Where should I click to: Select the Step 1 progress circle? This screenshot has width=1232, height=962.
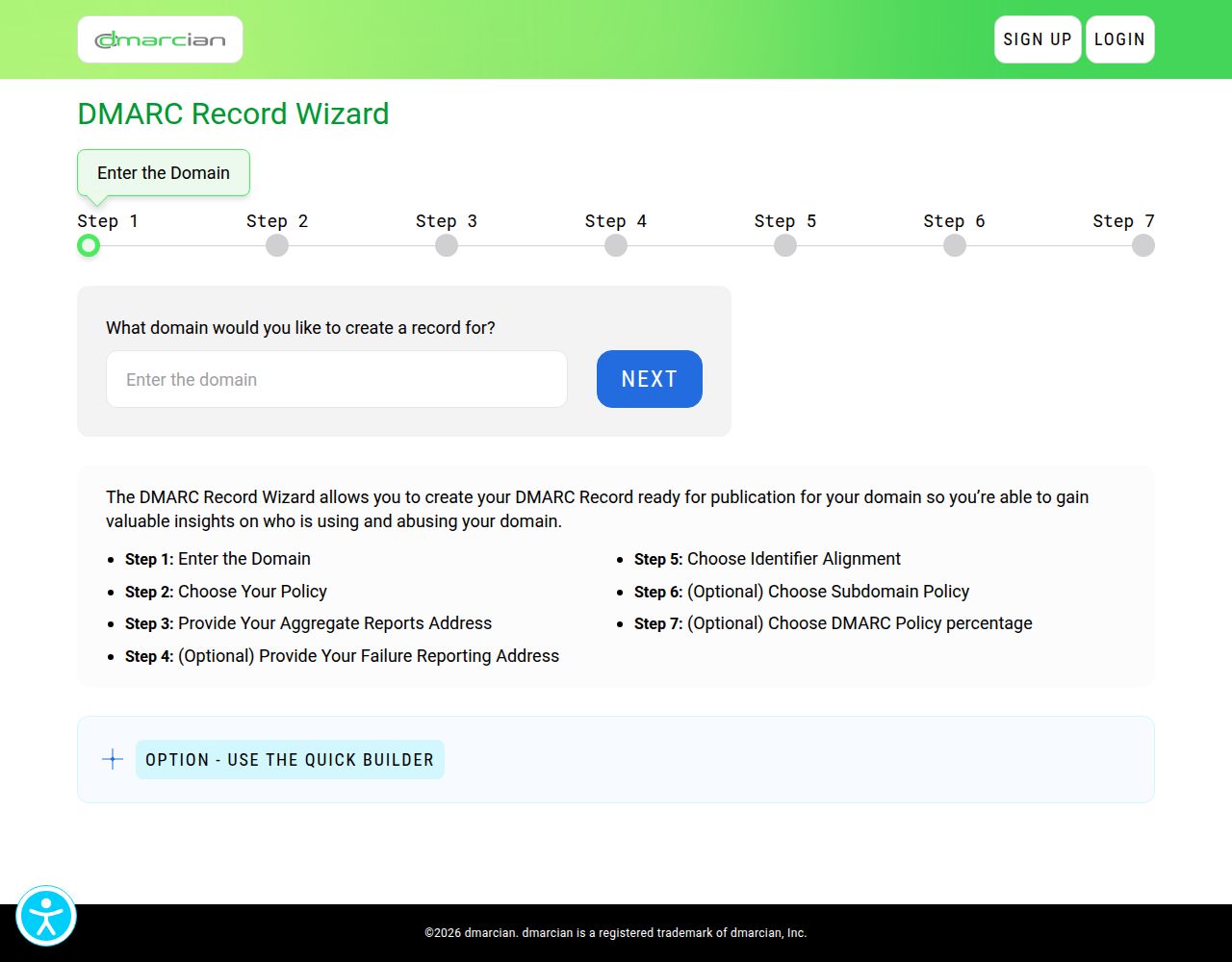click(89, 245)
